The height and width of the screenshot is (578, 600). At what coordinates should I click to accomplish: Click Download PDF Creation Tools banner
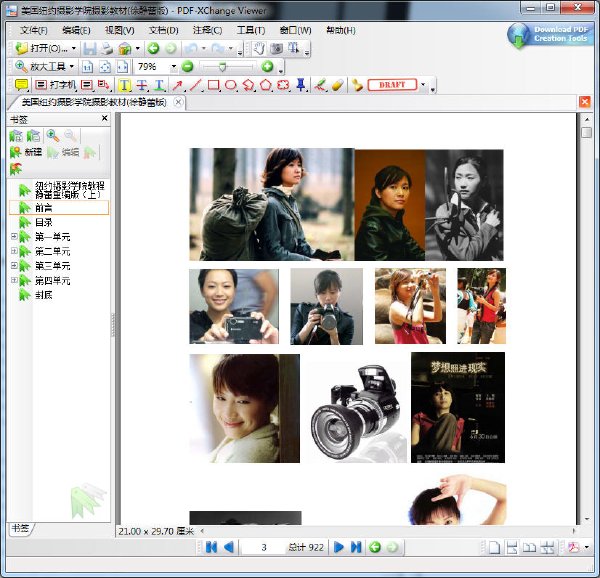pos(551,35)
